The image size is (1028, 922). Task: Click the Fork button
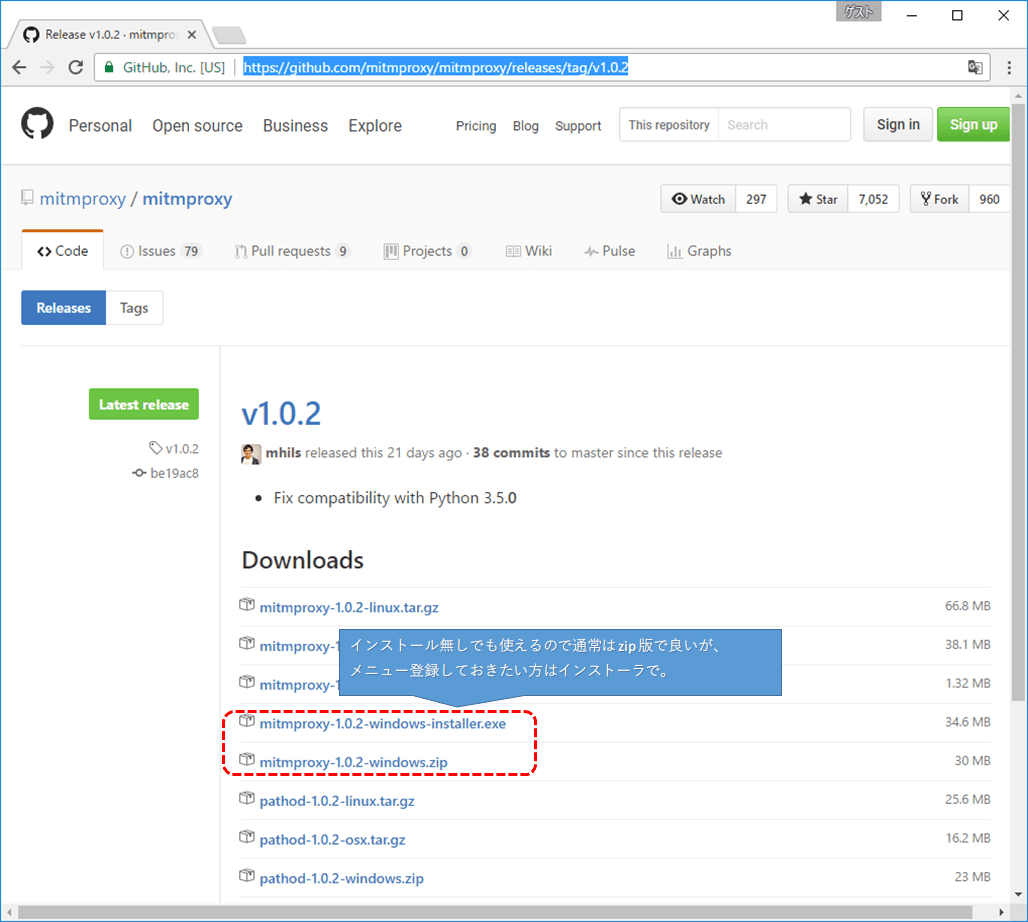[939, 199]
